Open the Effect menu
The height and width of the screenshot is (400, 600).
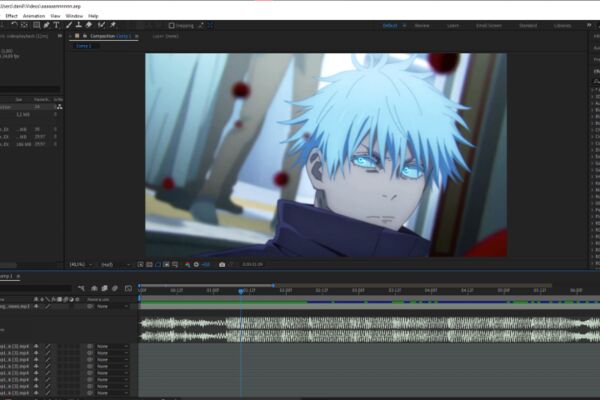click(11, 16)
